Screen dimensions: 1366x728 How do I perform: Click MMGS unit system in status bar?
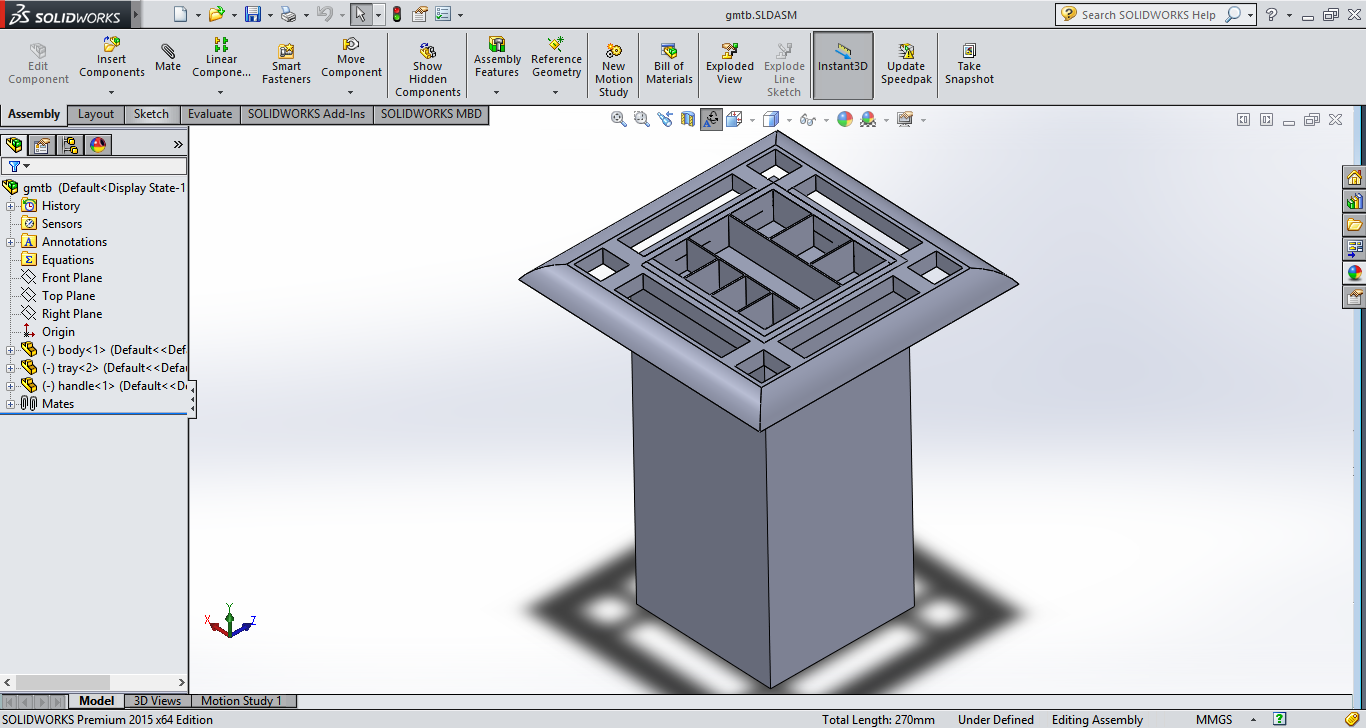(1215, 720)
